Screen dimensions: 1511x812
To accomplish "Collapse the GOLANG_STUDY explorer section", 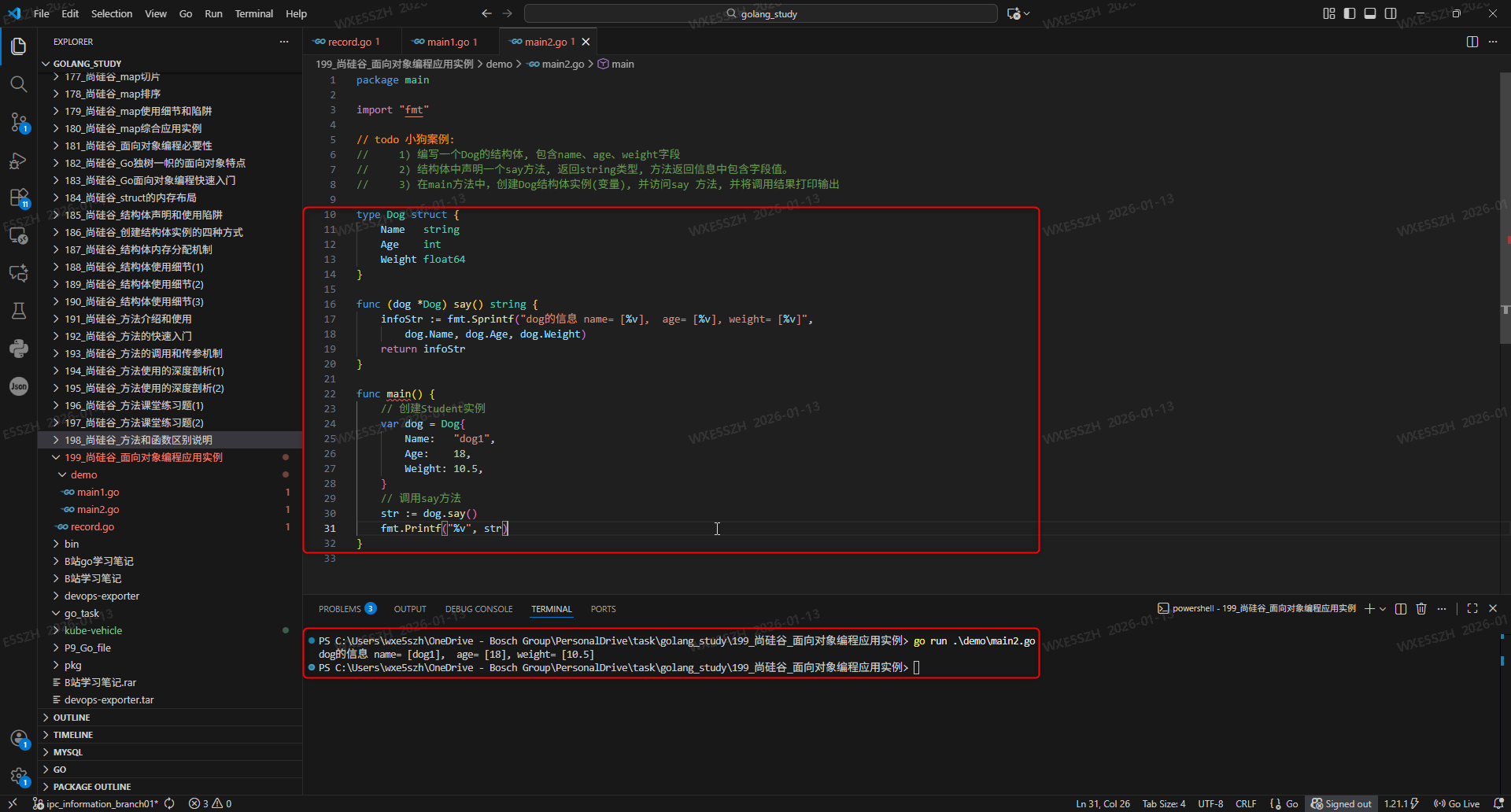I will click(x=170, y=63).
